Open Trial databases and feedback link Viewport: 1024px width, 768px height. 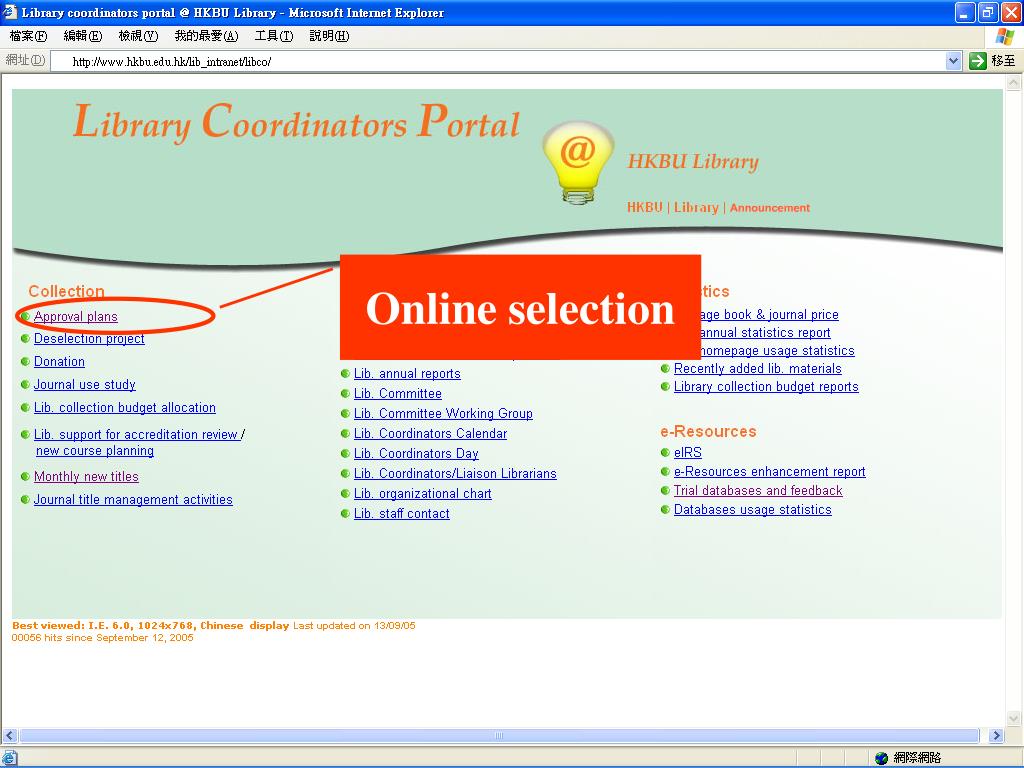coord(758,490)
